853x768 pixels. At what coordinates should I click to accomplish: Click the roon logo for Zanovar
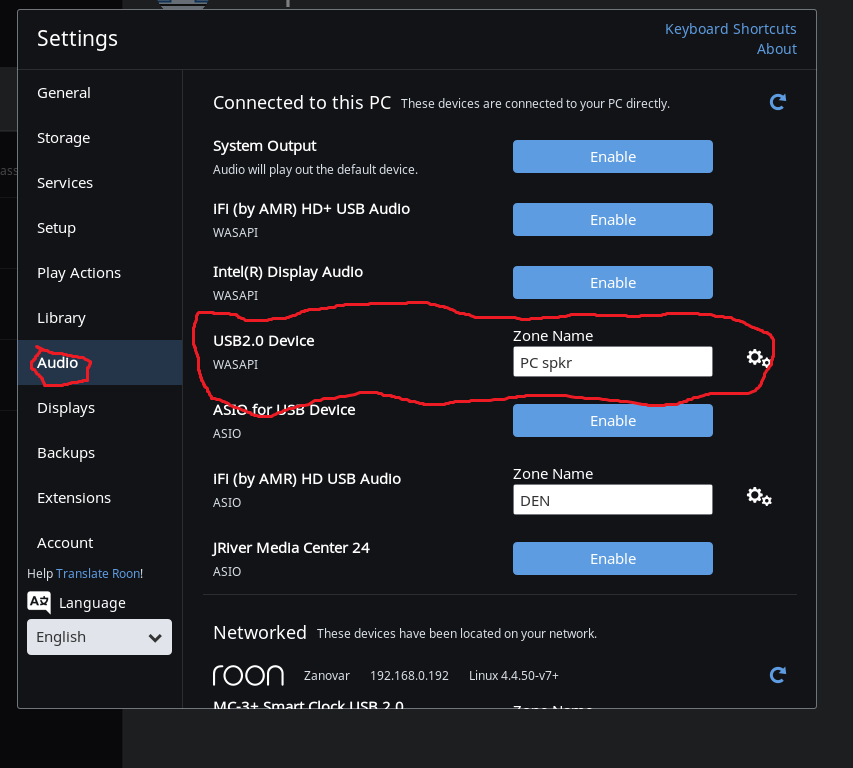(248, 675)
